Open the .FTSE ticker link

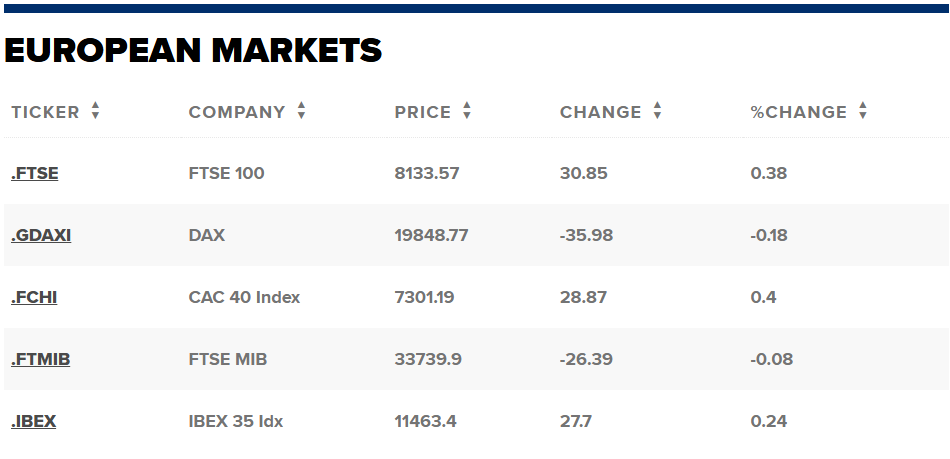(x=35, y=173)
